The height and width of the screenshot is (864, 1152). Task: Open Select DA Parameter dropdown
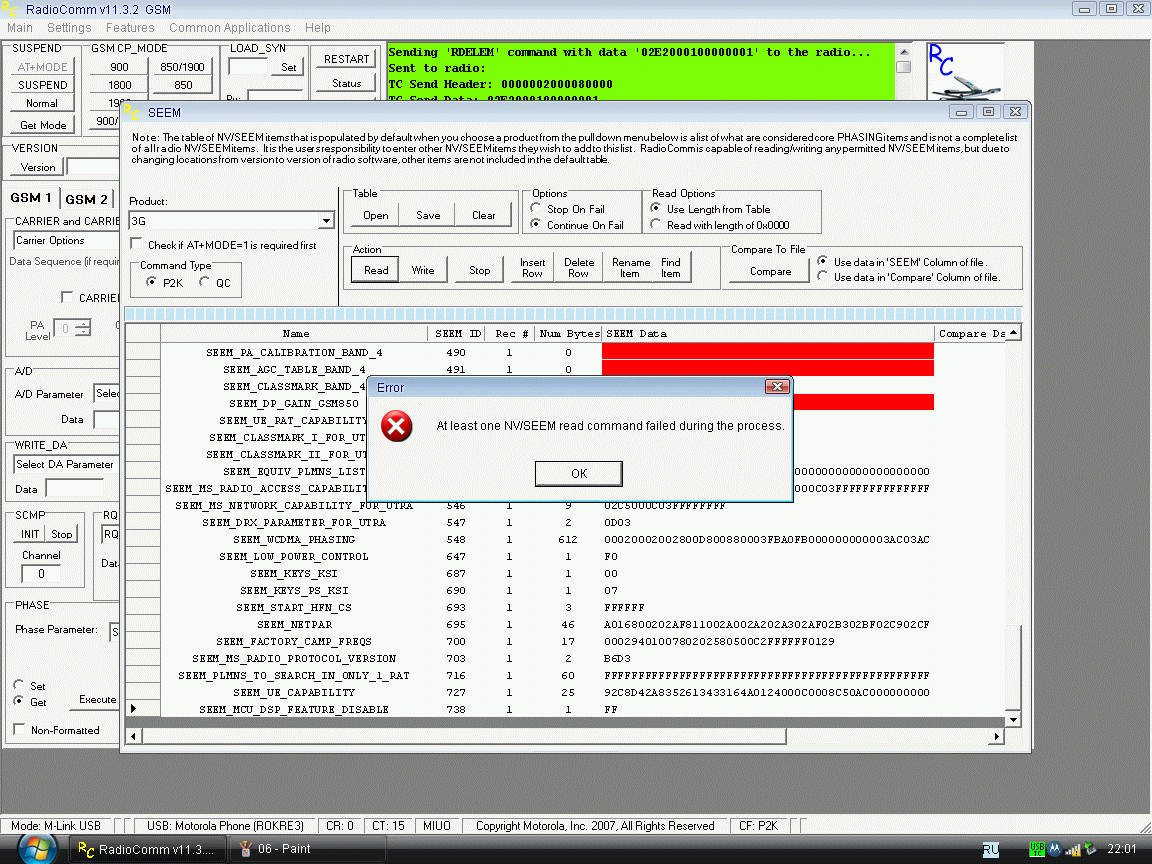(x=66, y=464)
